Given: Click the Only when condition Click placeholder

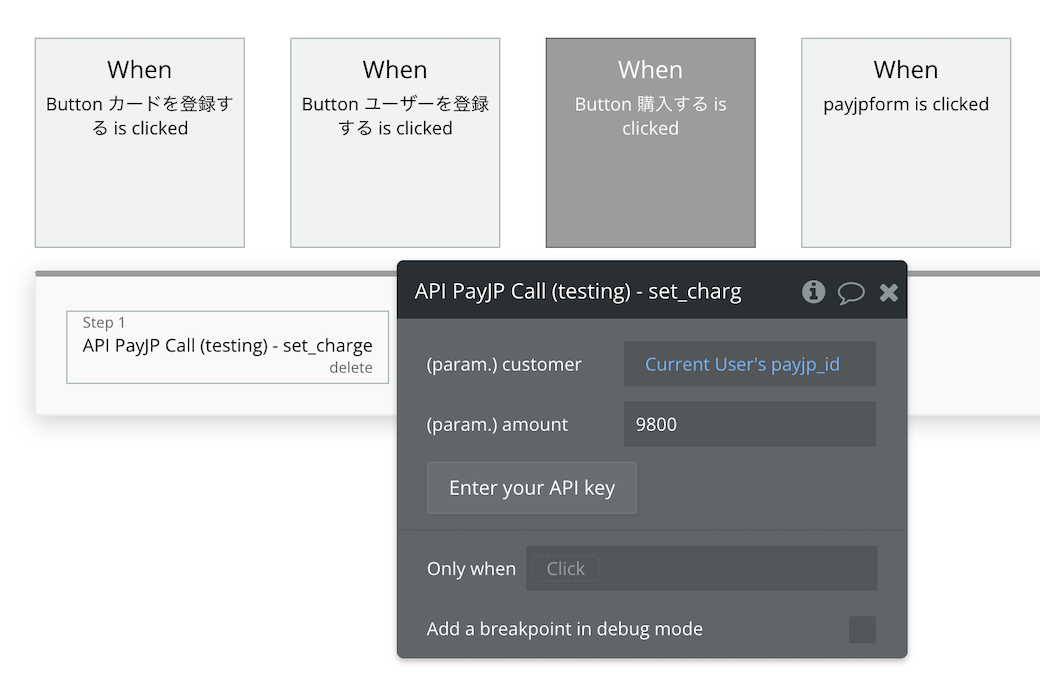Looking at the screenshot, I should (566, 569).
